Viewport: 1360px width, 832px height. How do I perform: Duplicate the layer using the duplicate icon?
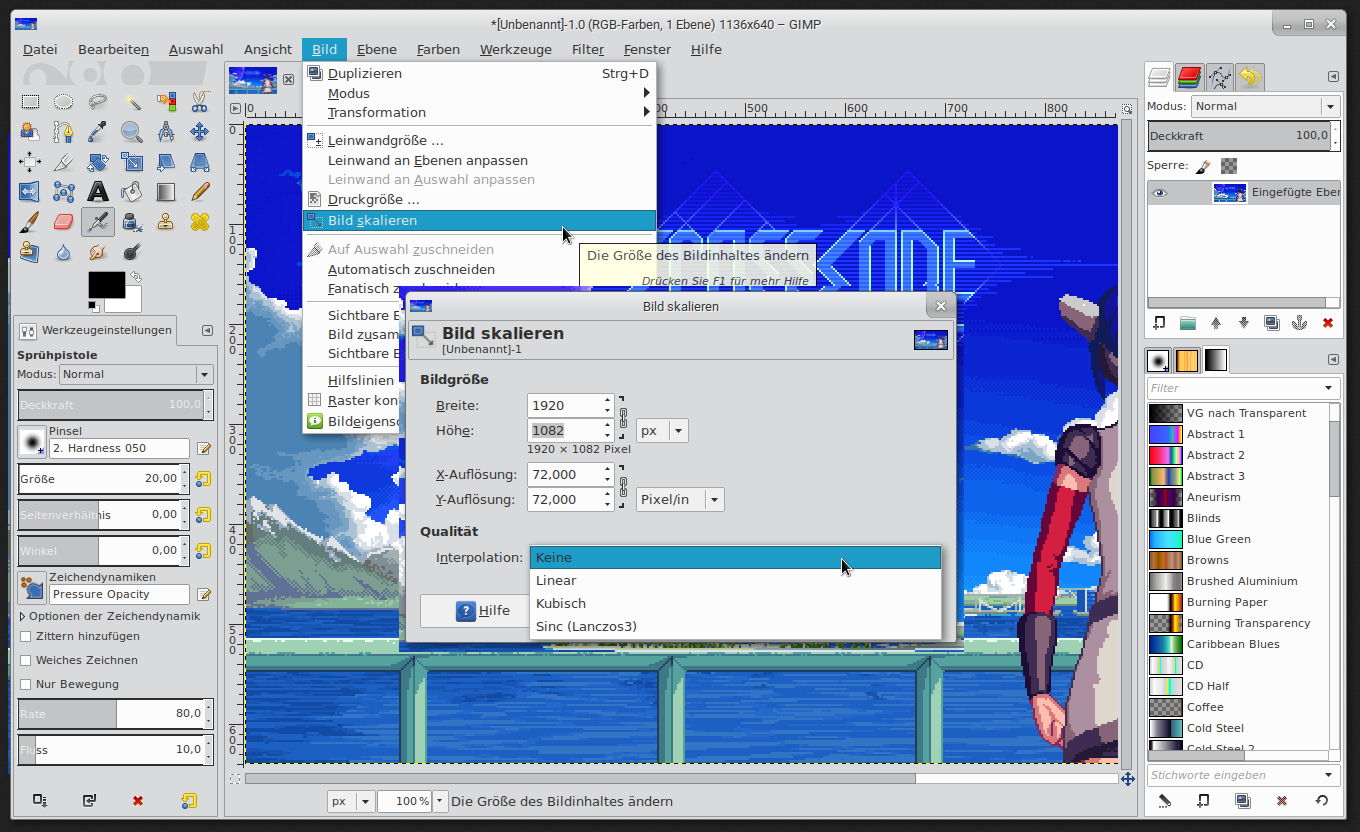(x=1272, y=323)
